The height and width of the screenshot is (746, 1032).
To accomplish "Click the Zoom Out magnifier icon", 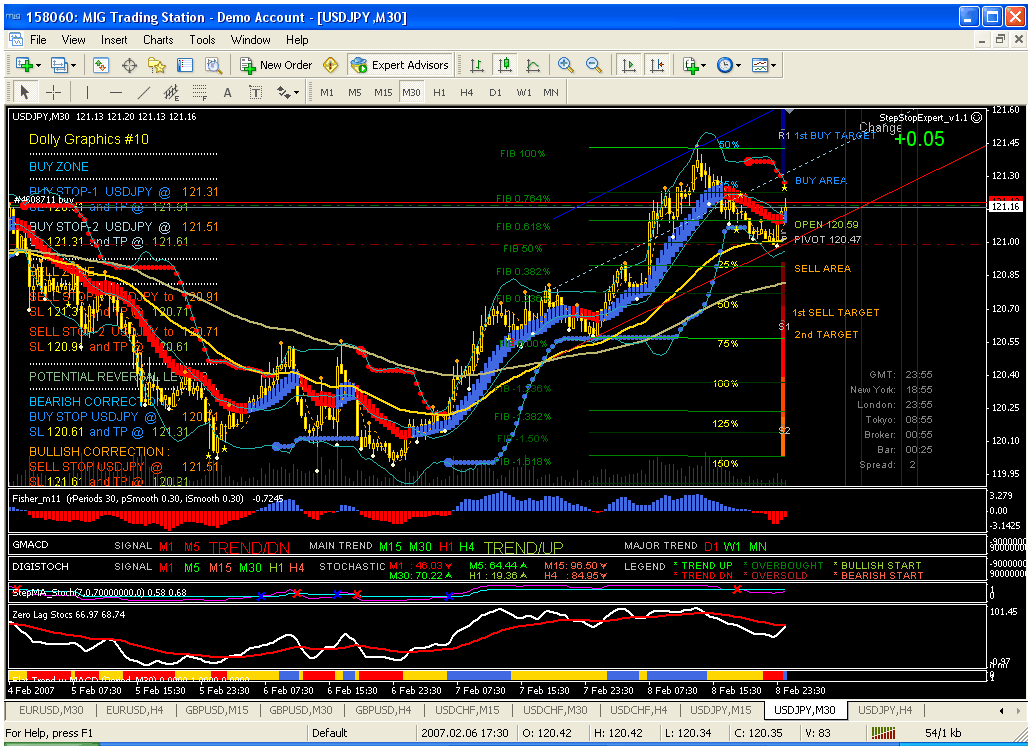I will point(594,65).
